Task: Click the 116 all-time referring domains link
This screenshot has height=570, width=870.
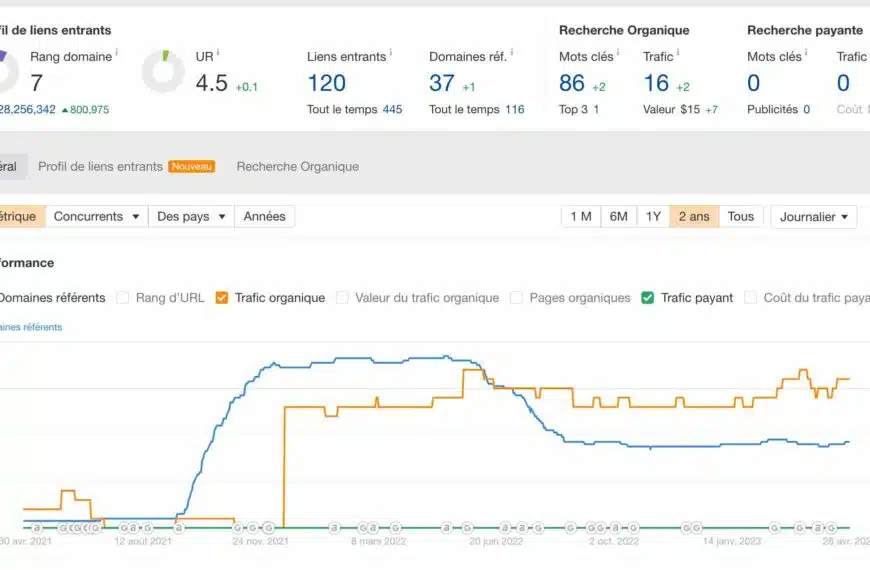Action: point(514,110)
